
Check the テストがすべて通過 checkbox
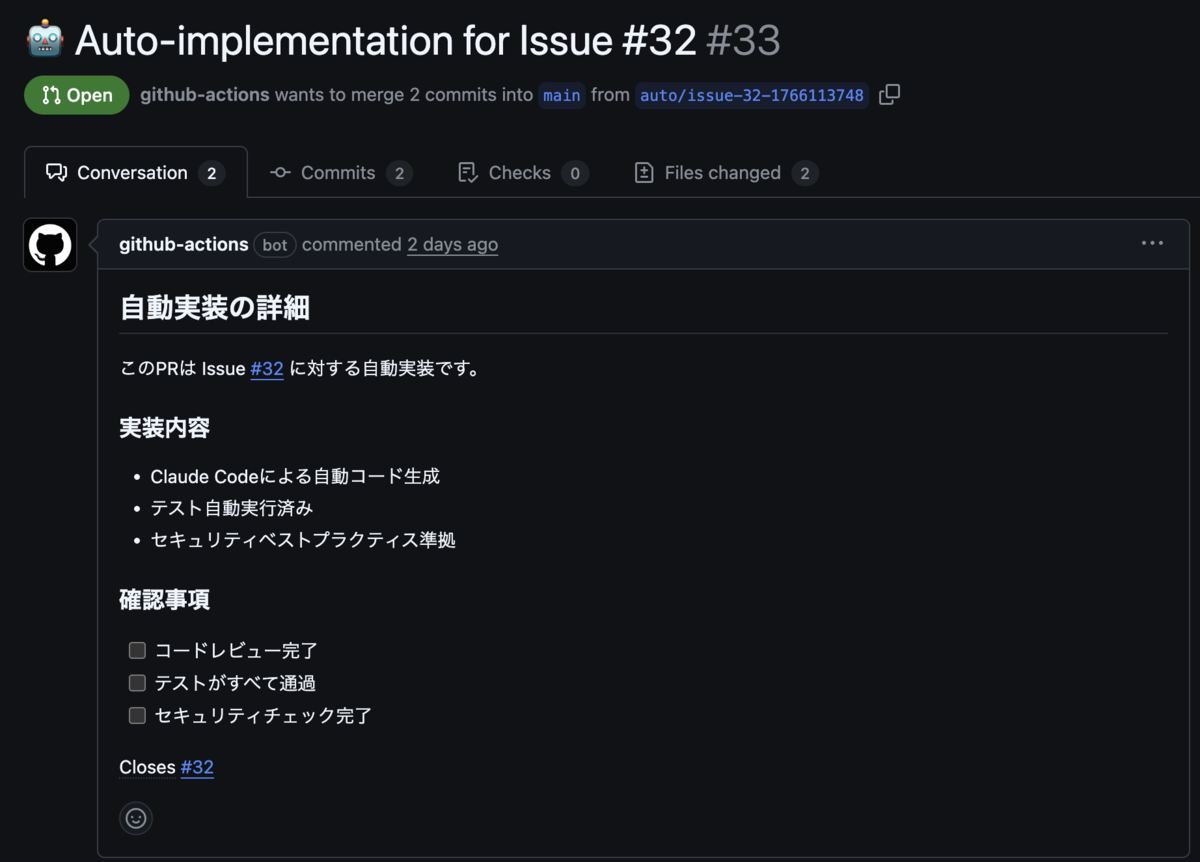coord(137,683)
